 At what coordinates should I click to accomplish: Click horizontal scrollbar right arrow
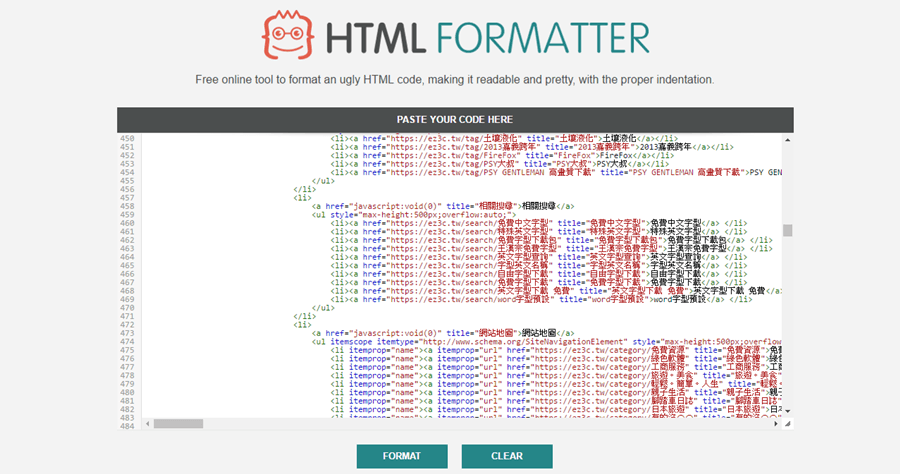(776, 424)
